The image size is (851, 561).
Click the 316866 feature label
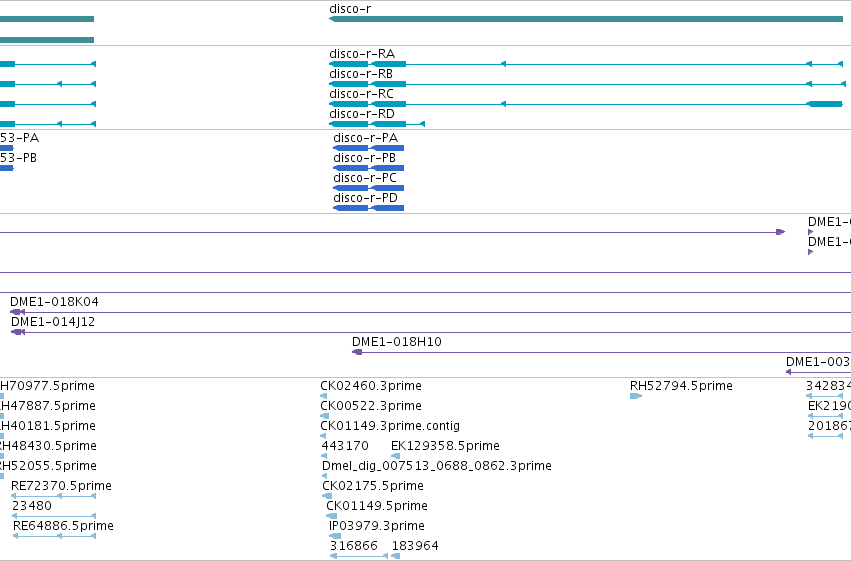pyautogui.click(x=354, y=546)
